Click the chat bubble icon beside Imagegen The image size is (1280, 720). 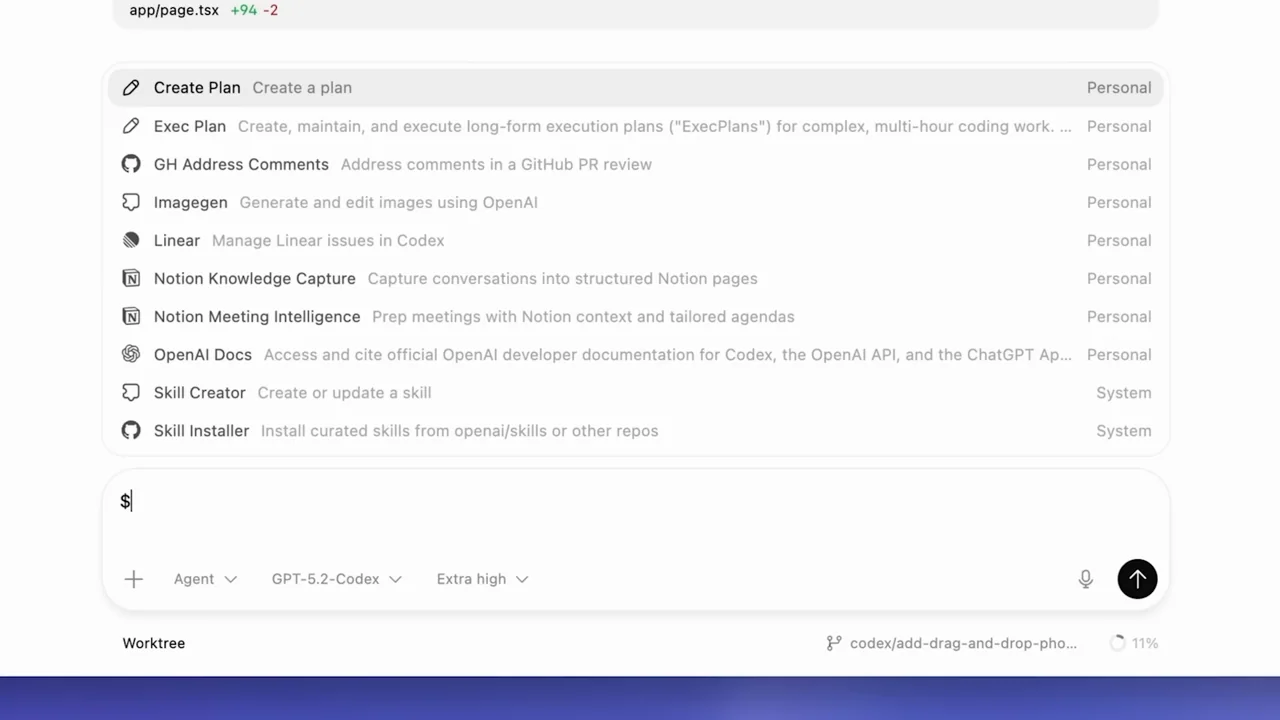[x=131, y=202]
